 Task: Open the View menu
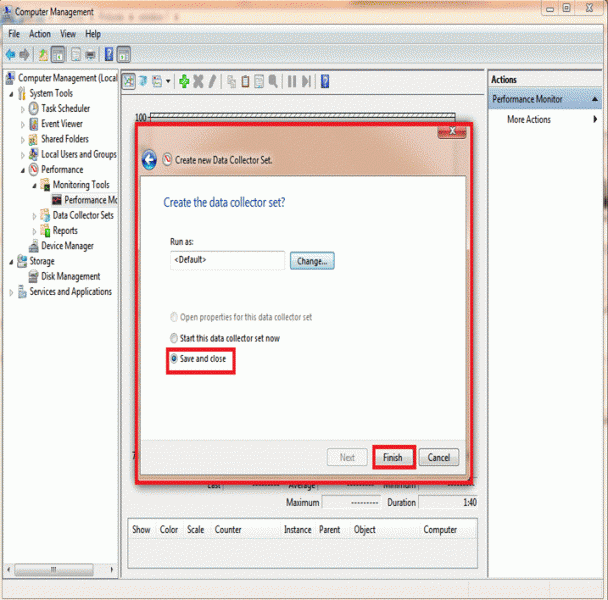pyautogui.click(x=68, y=34)
